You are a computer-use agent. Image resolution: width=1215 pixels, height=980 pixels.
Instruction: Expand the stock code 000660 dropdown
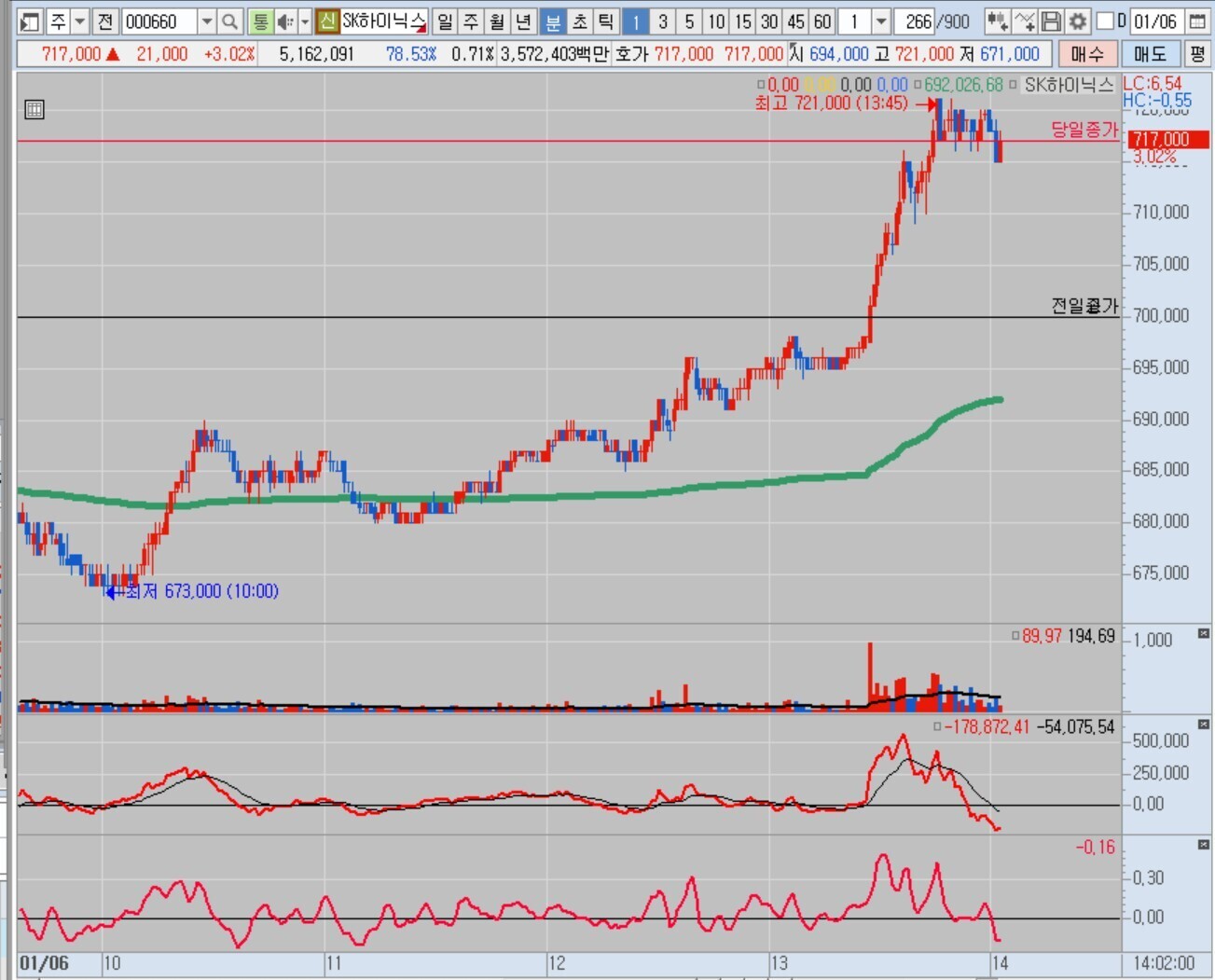tap(207, 21)
